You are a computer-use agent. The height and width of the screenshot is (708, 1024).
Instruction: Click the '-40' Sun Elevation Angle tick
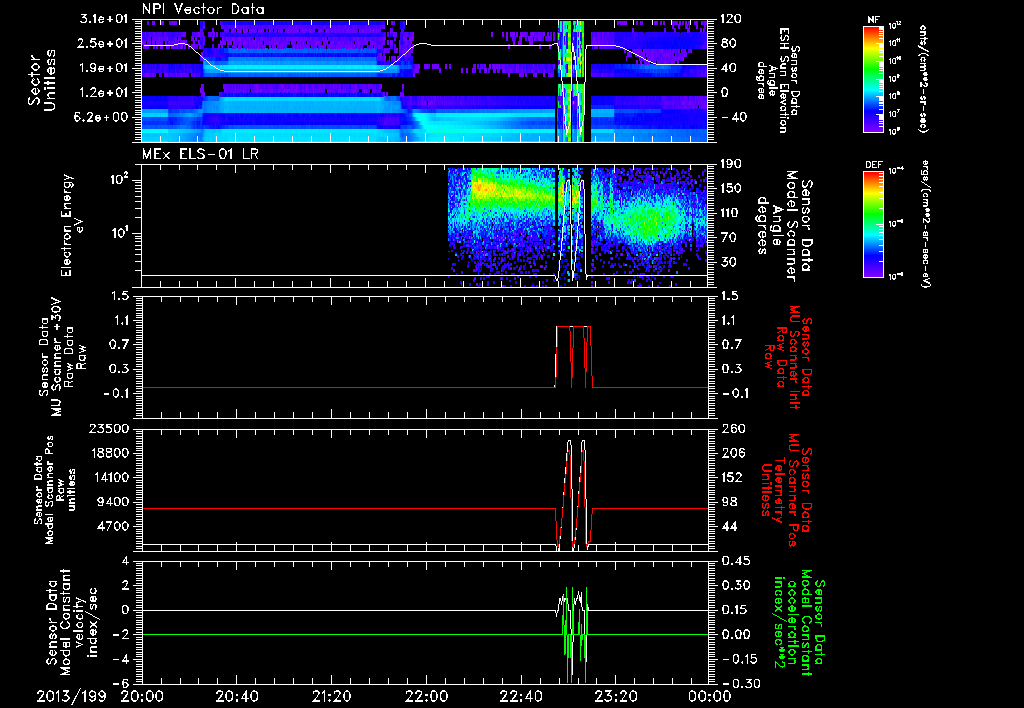(728, 117)
